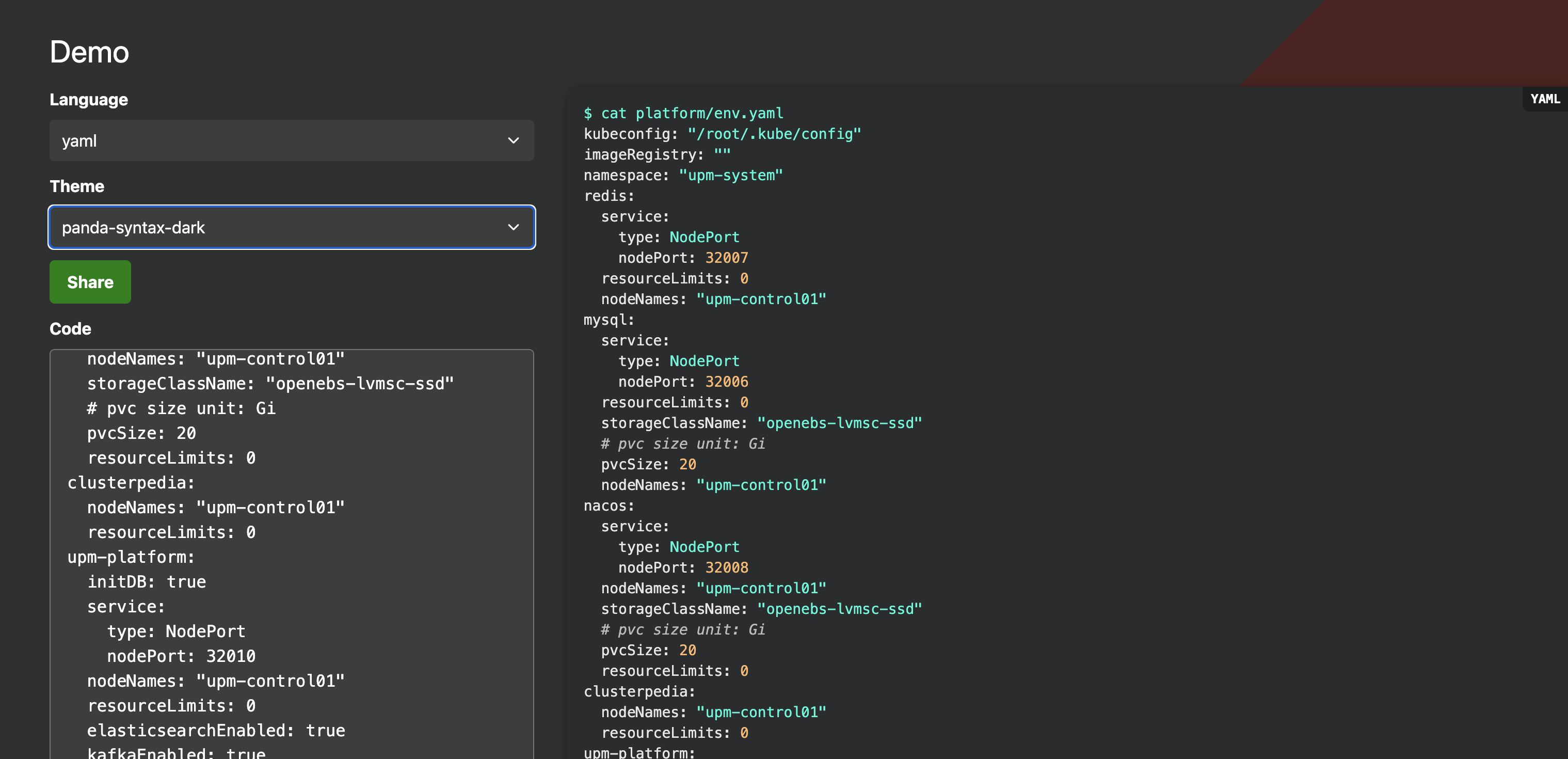Screen dimensions: 1568x759
Task: Click 'clusterpedia:' key in highlighted preview
Action: point(639,691)
